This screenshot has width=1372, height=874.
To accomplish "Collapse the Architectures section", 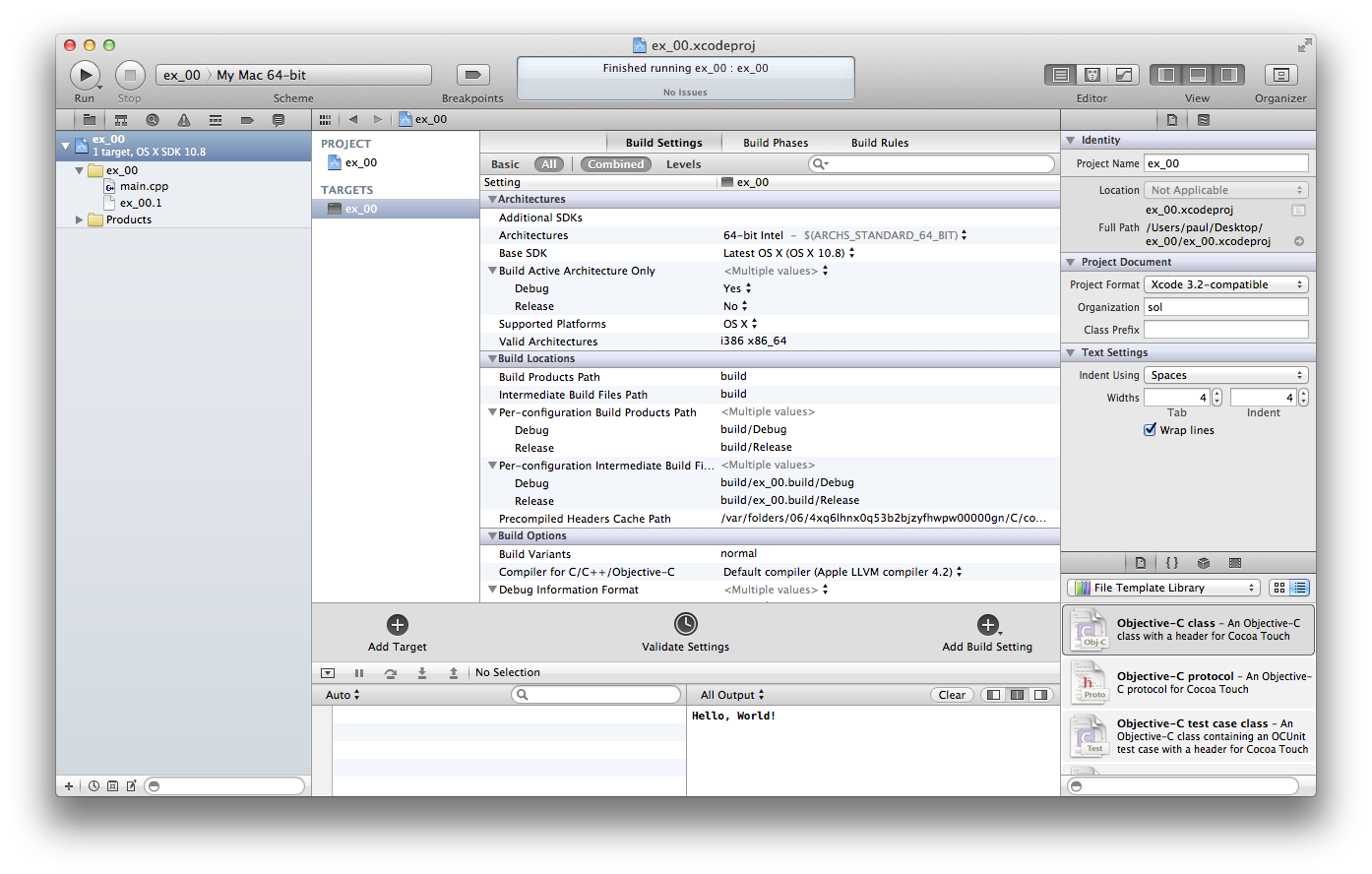I will pyautogui.click(x=492, y=199).
